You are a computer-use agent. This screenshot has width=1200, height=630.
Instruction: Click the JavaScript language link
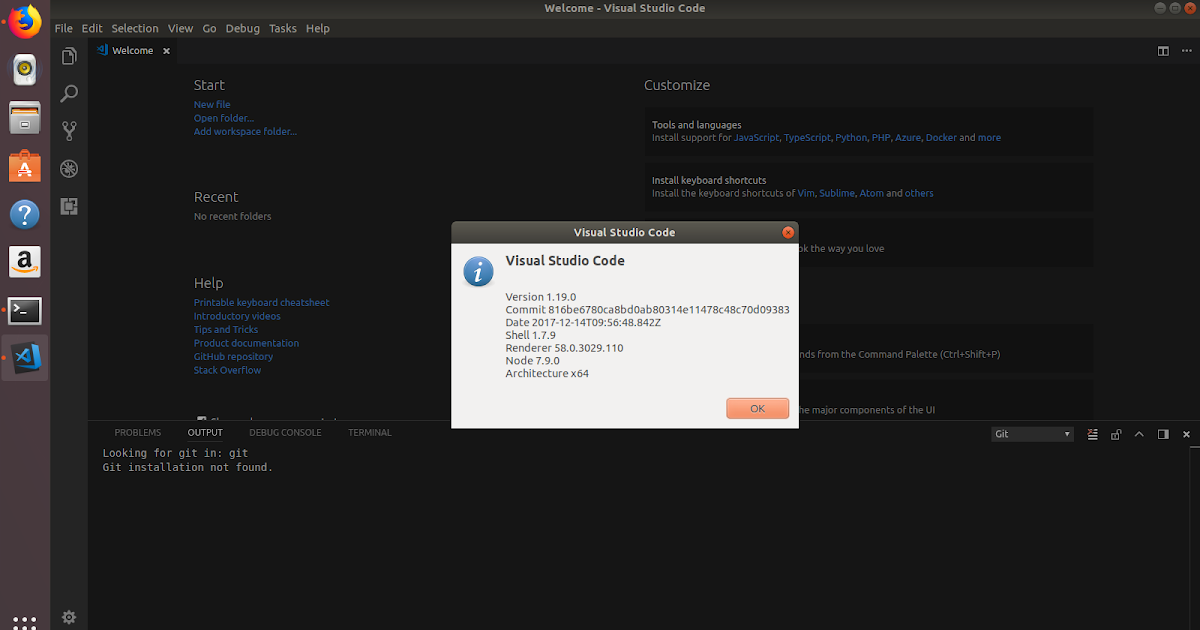pyautogui.click(x=756, y=138)
